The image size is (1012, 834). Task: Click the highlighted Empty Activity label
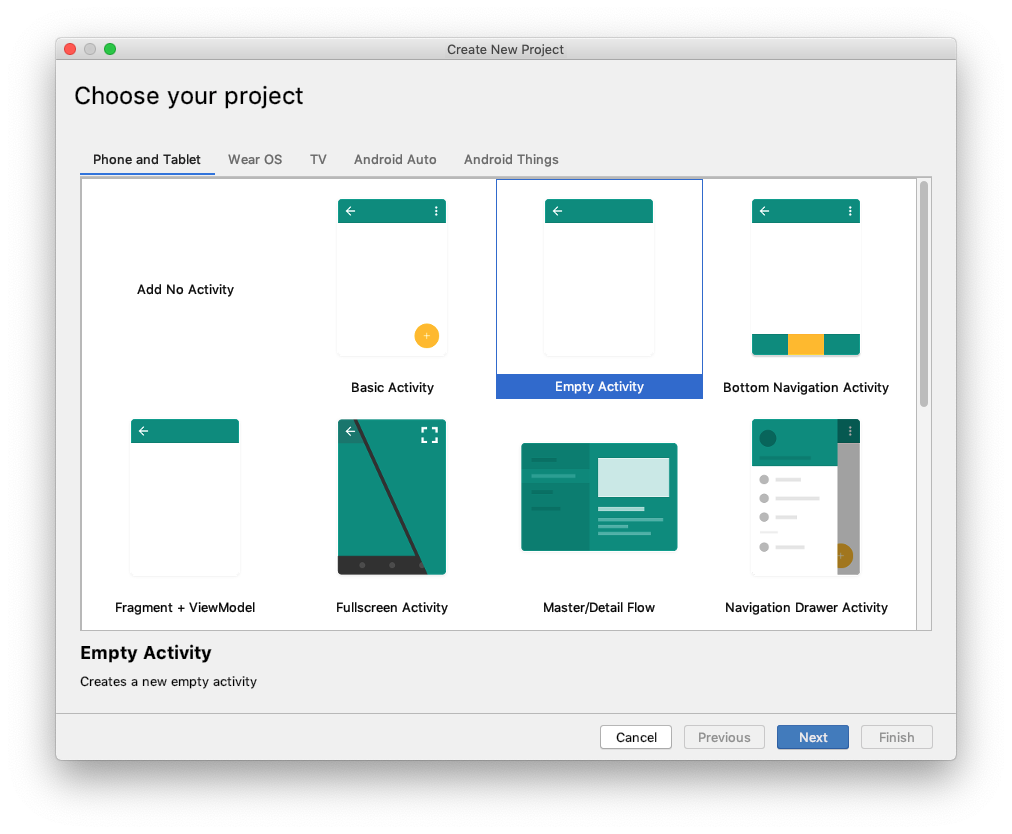click(x=599, y=387)
